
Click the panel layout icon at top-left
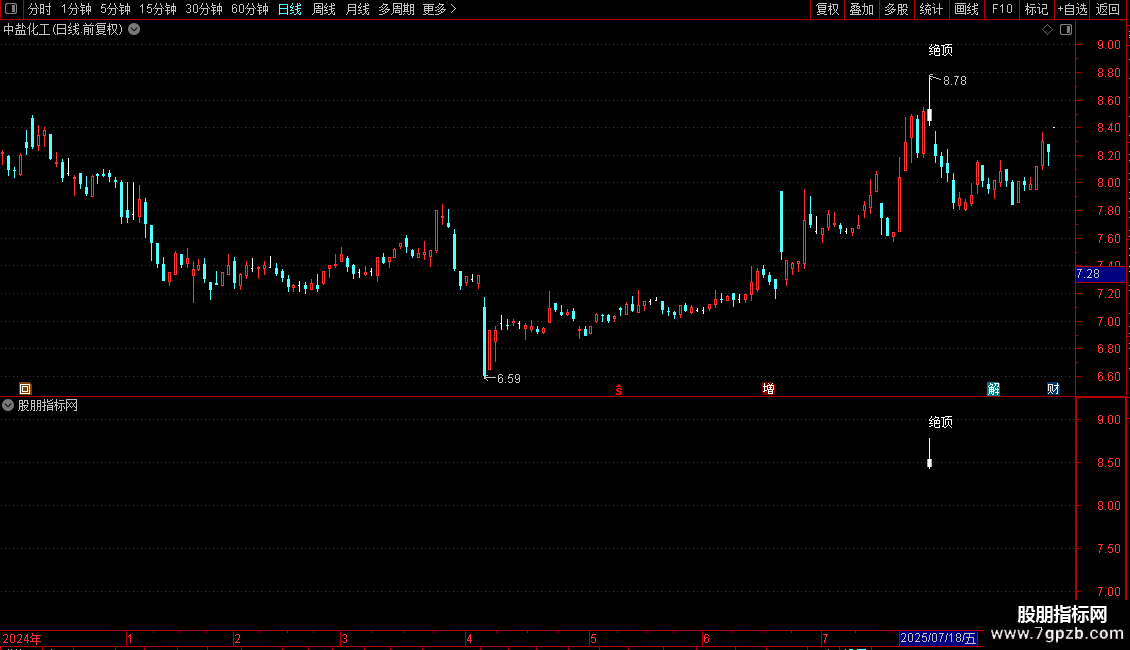tap(11, 9)
